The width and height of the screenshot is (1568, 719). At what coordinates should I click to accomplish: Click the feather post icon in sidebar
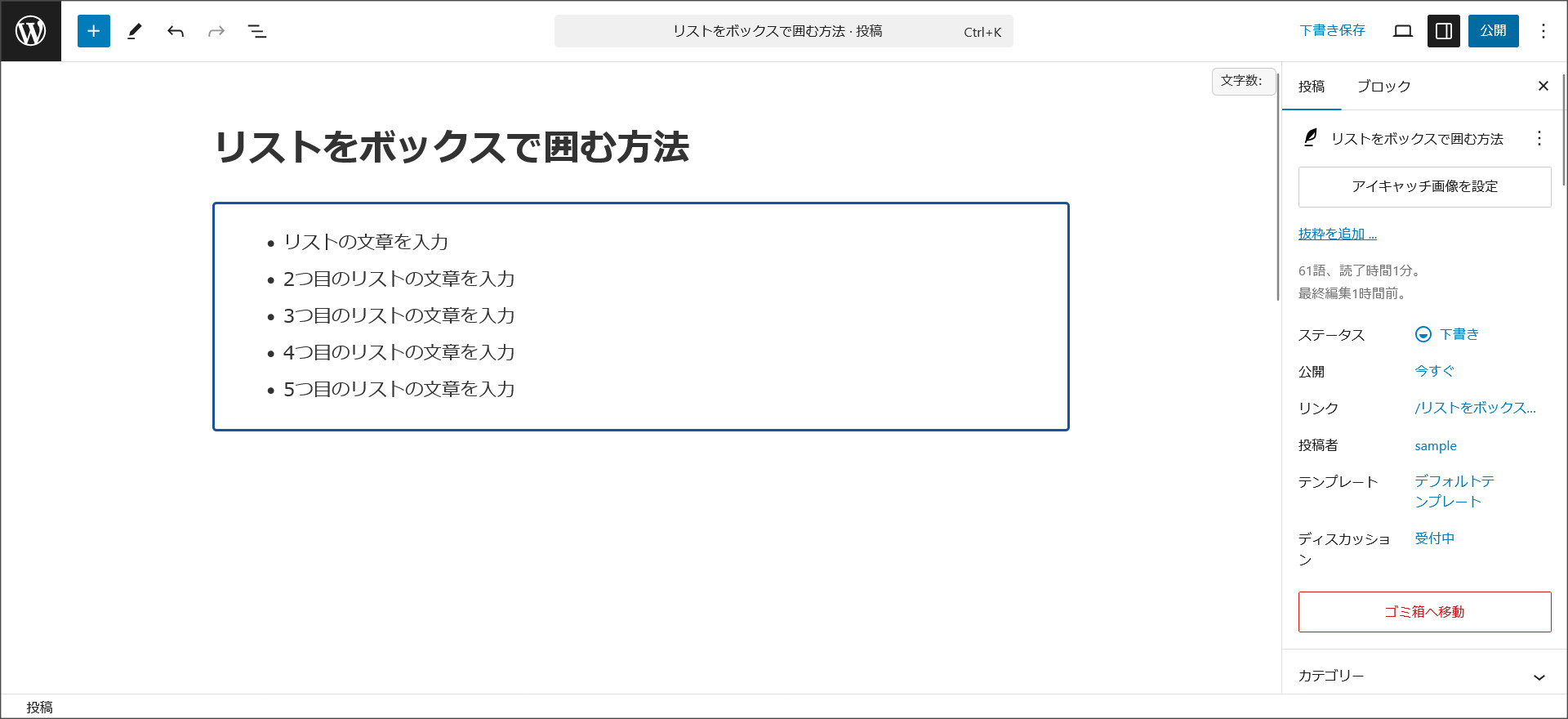[x=1310, y=138]
